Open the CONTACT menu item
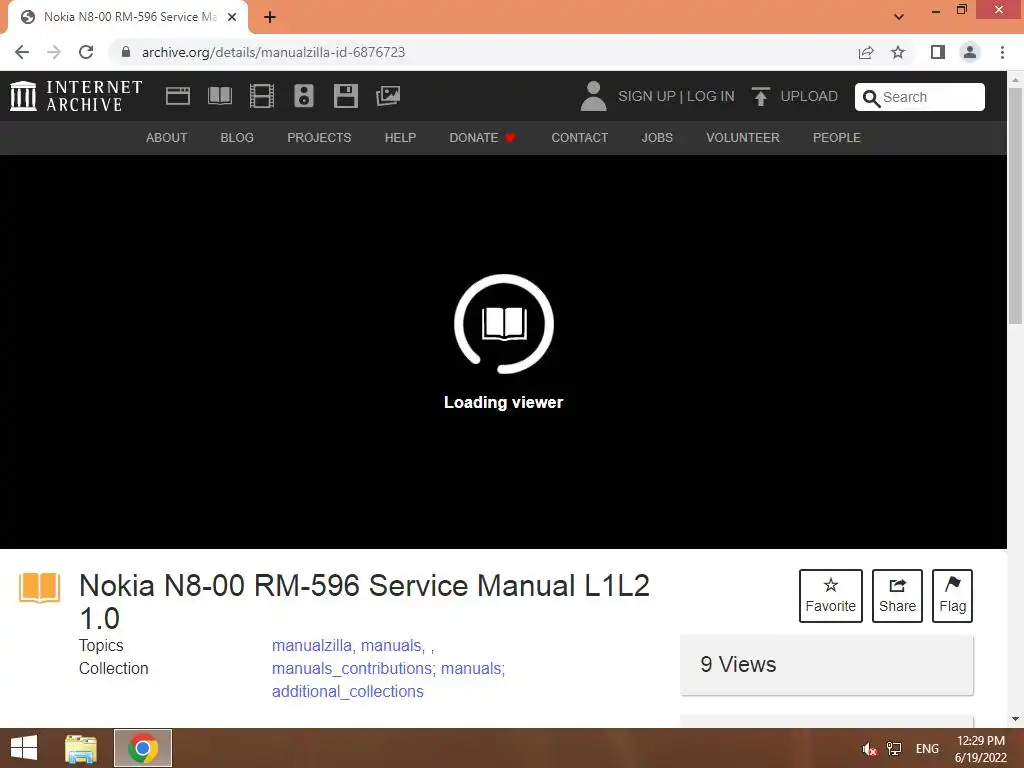Screen dimensions: 1024x768 point(579,138)
